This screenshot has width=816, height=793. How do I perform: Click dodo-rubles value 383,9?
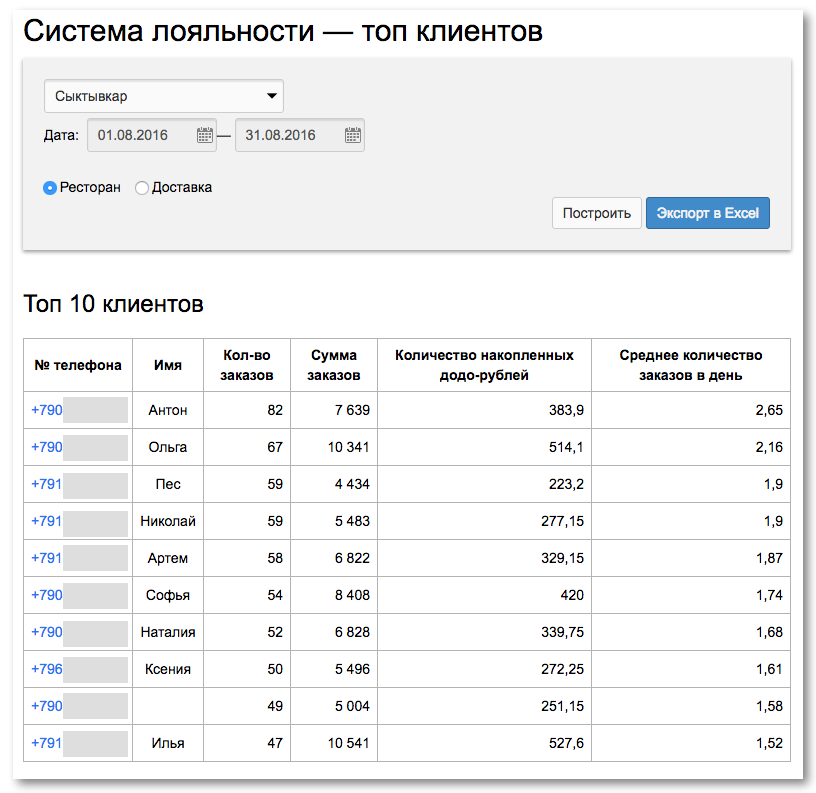point(566,410)
